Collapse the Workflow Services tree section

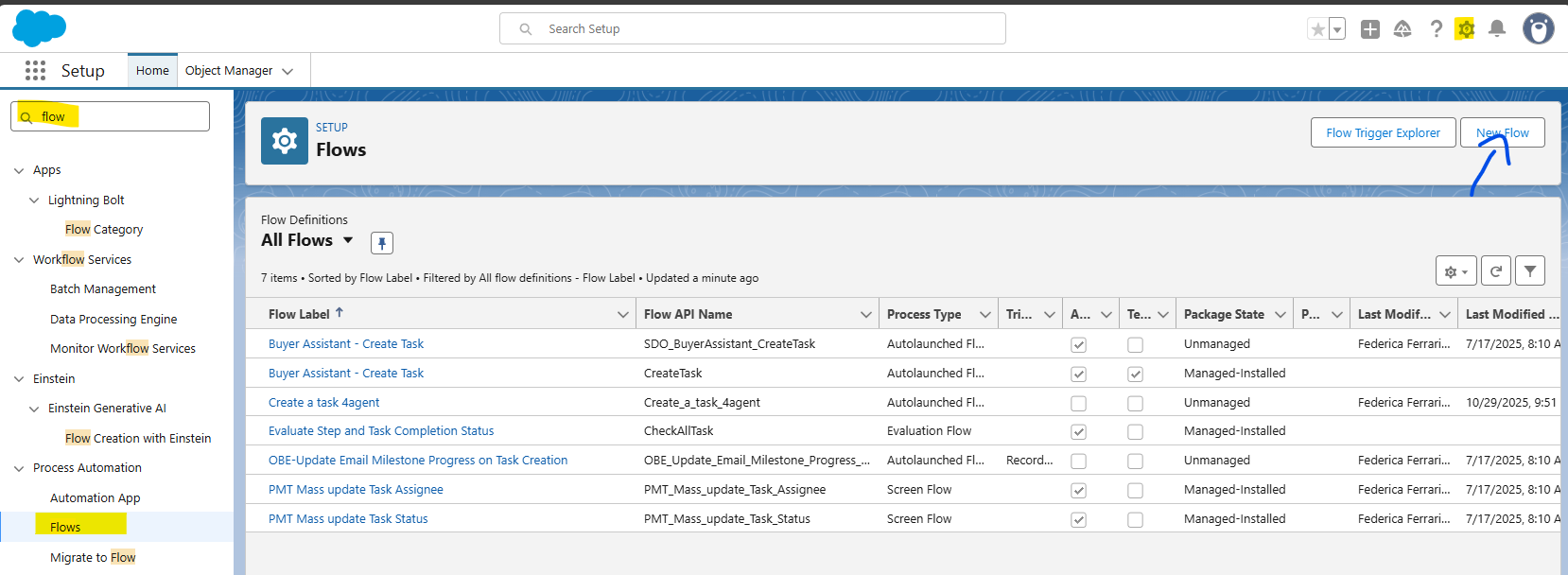click(19, 260)
